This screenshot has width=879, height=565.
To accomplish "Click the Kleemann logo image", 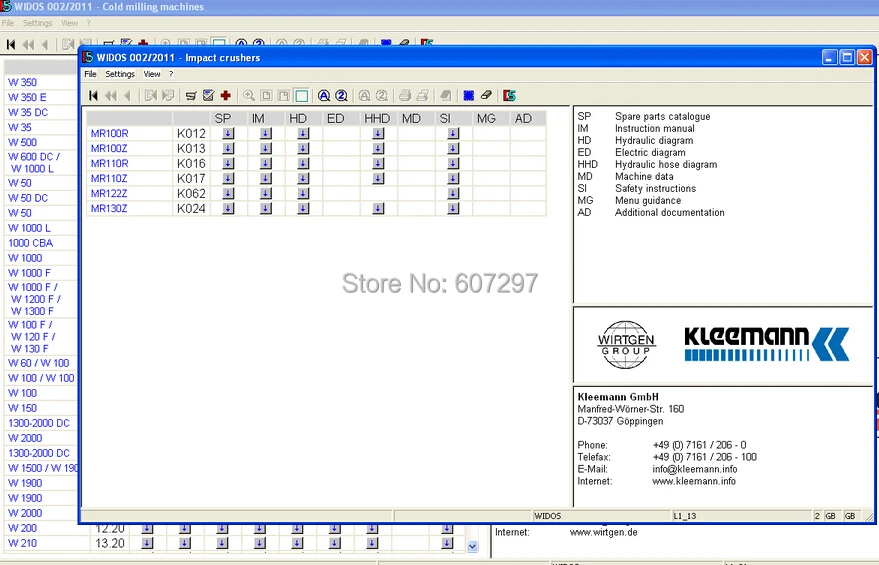I will (x=766, y=344).
